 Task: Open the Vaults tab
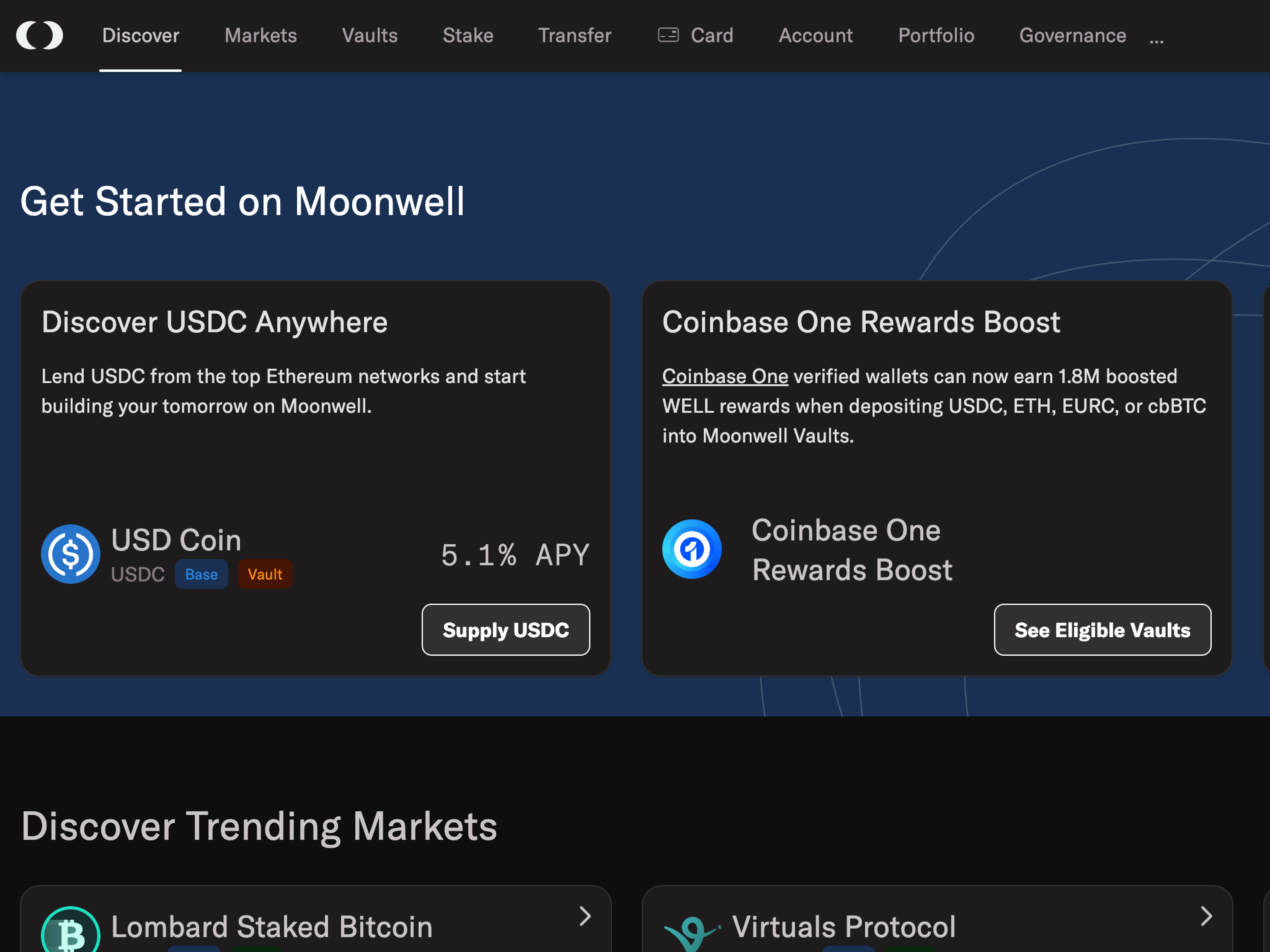pyautogui.click(x=370, y=36)
